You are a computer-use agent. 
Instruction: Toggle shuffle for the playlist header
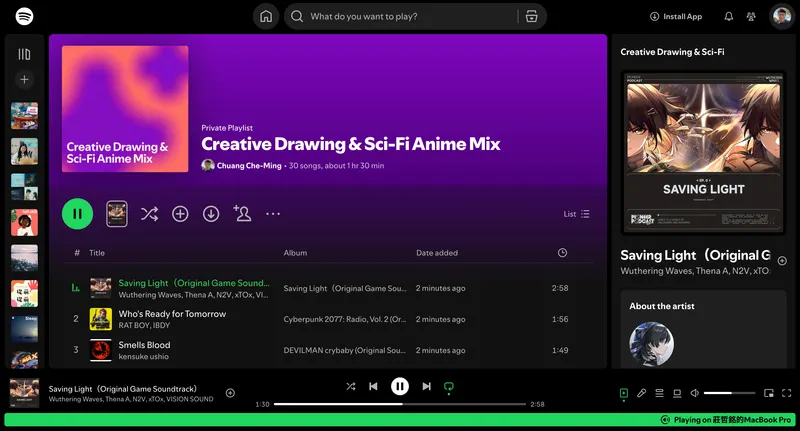point(149,214)
